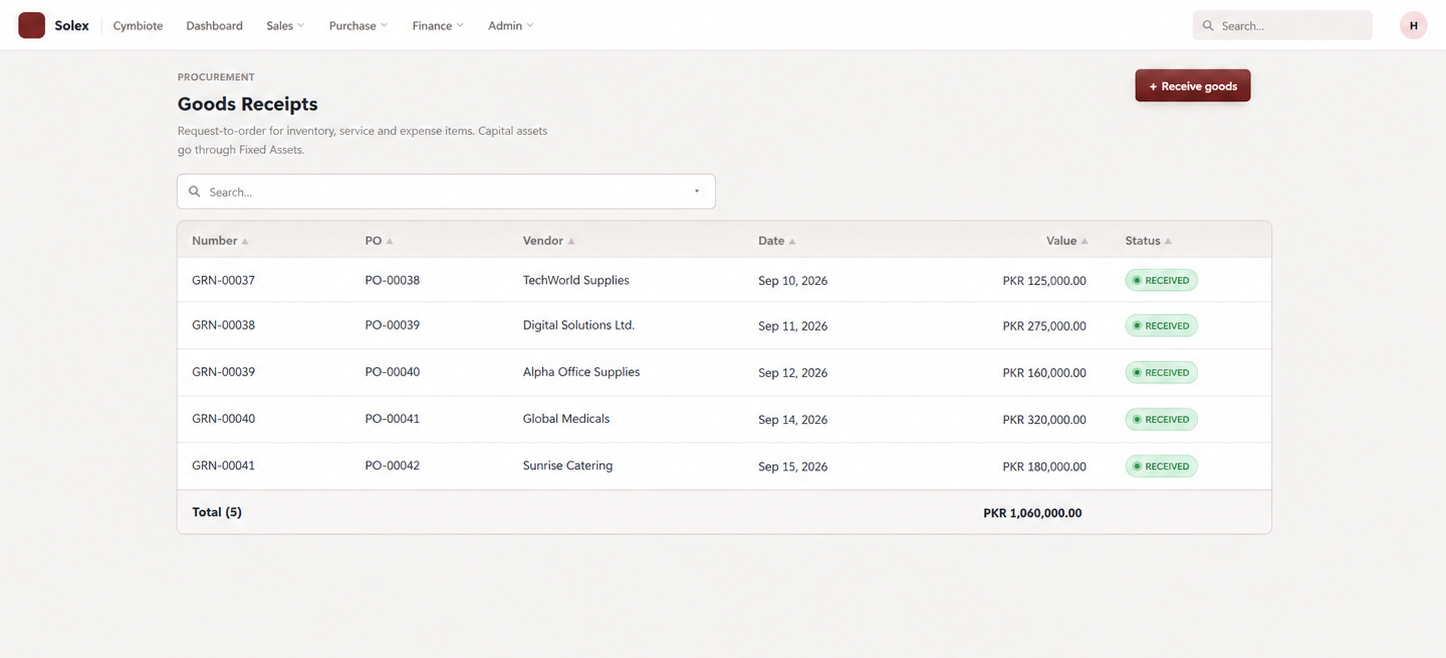Click the Solex logo icon
This screenshot has width=1446, height=658.
click(x=32, y=26)
